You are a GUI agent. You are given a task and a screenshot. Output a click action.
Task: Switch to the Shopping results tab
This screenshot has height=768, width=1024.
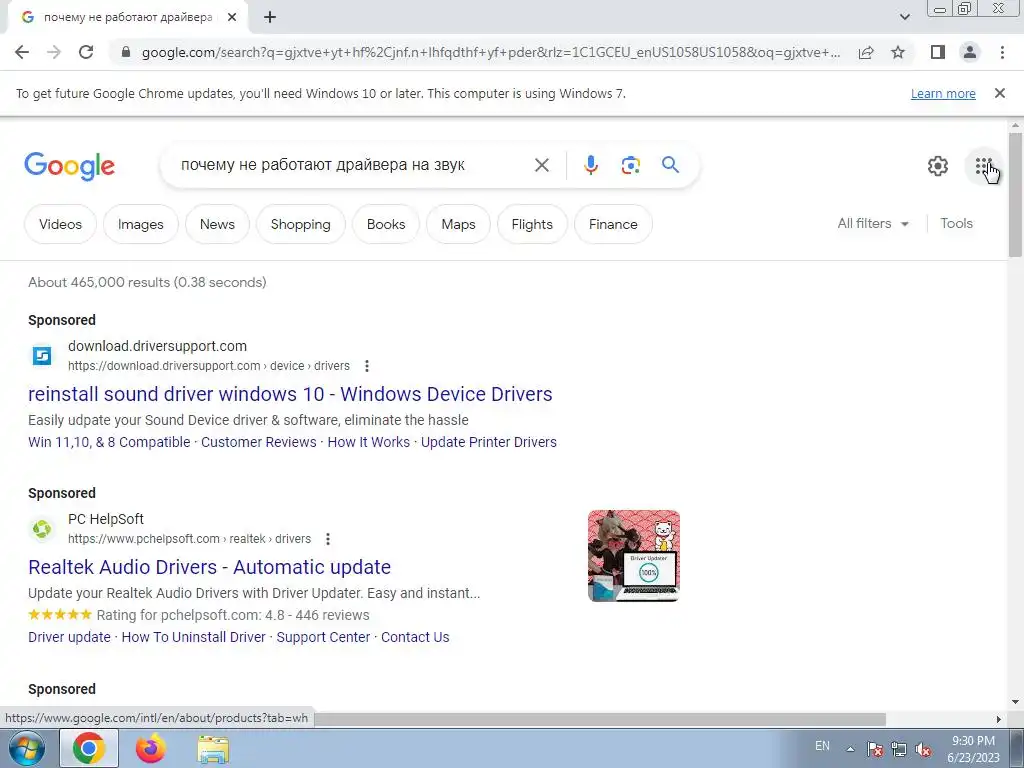(x=300, y=224)
